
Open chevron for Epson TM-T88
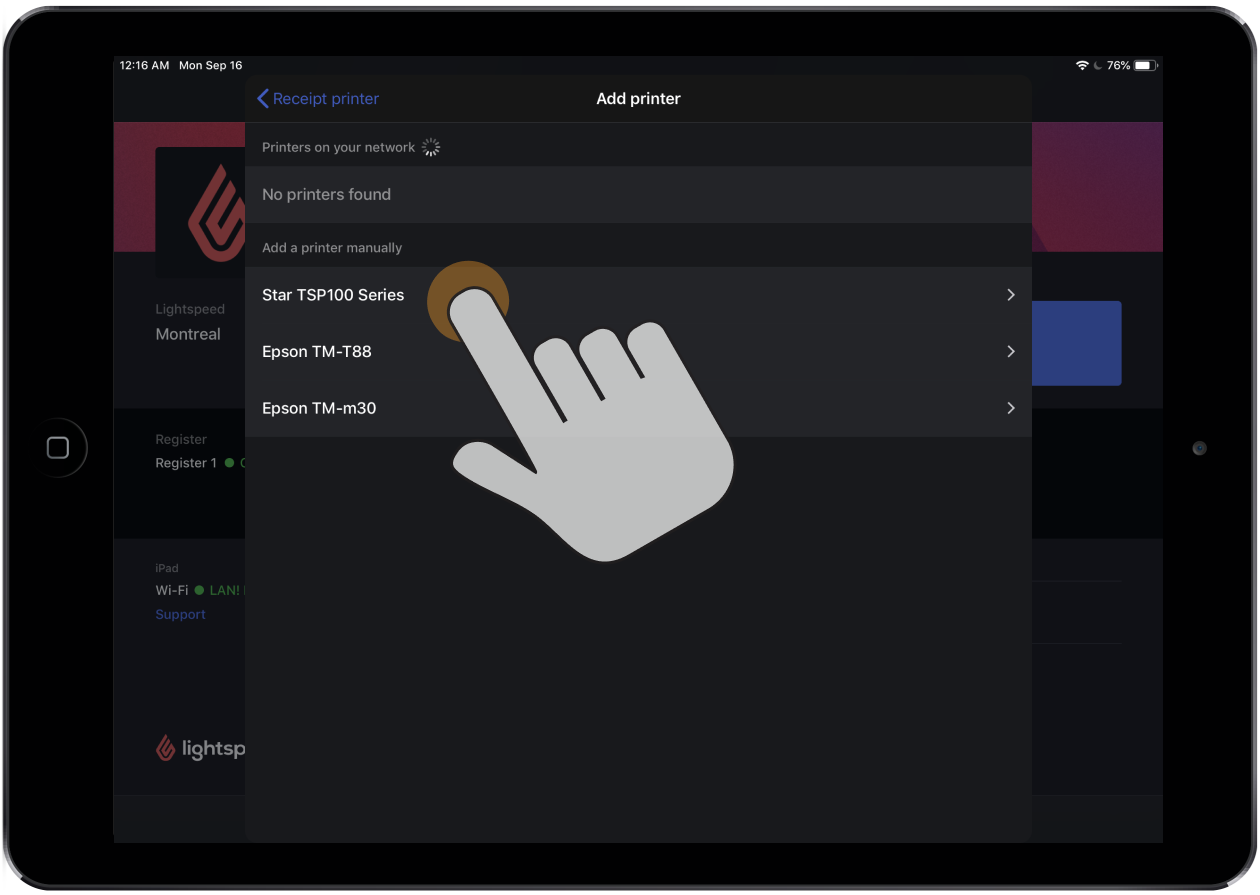[1011, 351]
